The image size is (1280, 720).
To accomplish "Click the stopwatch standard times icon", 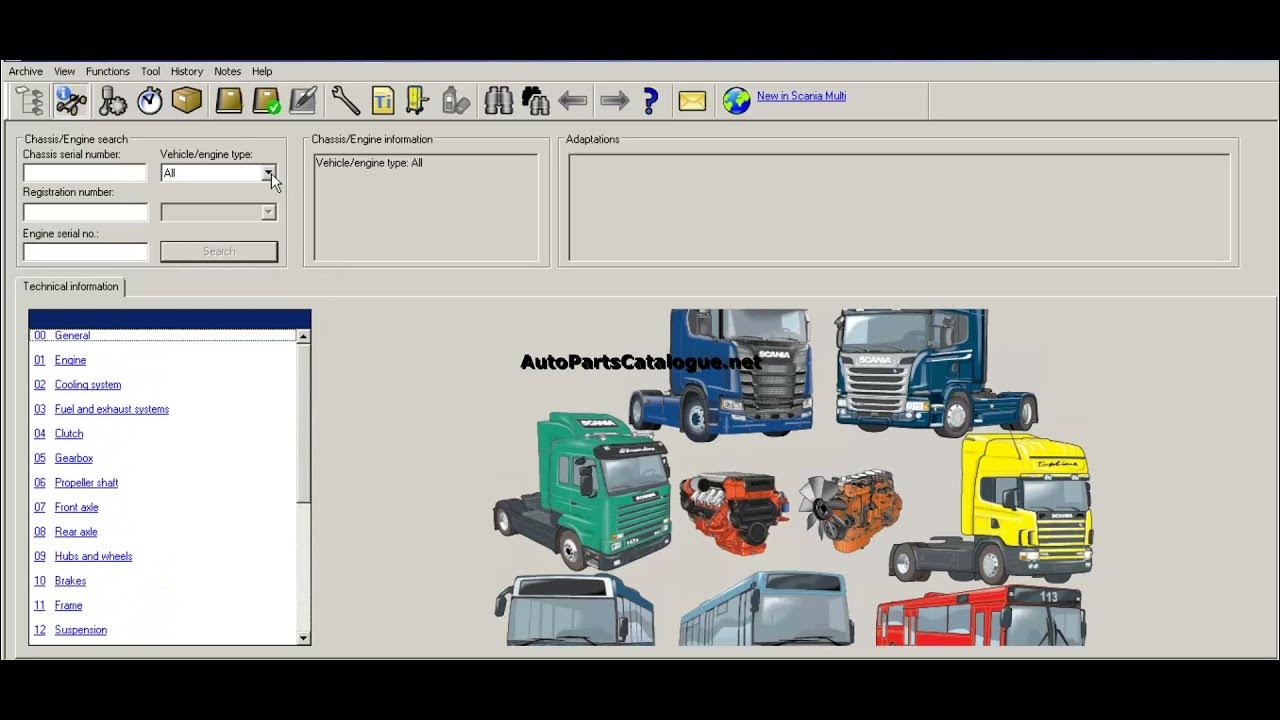I will point(150,100).
